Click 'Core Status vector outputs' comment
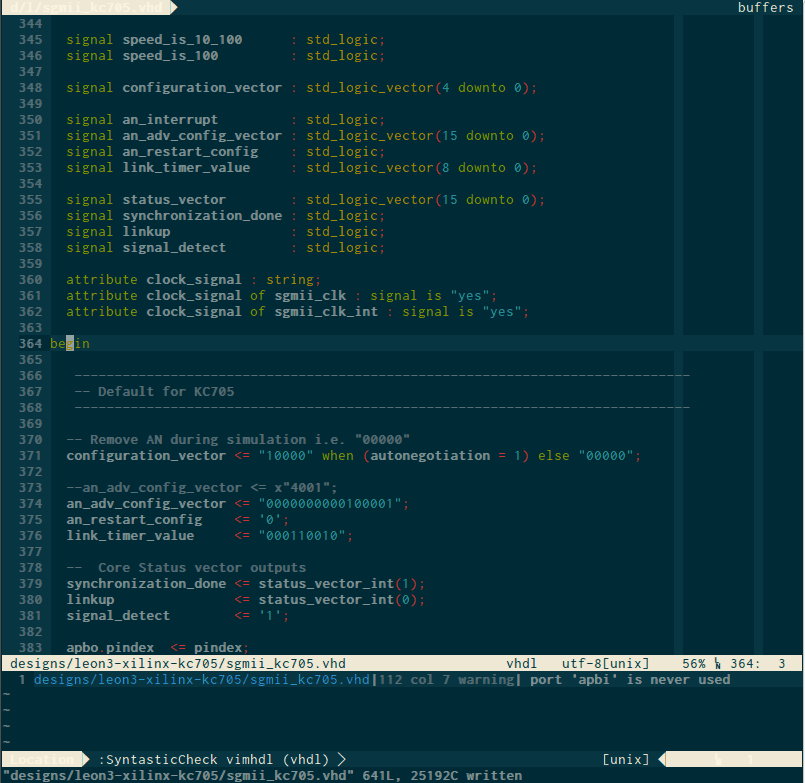The width and height of the screenshot is (805, 783). pos(186,567)
